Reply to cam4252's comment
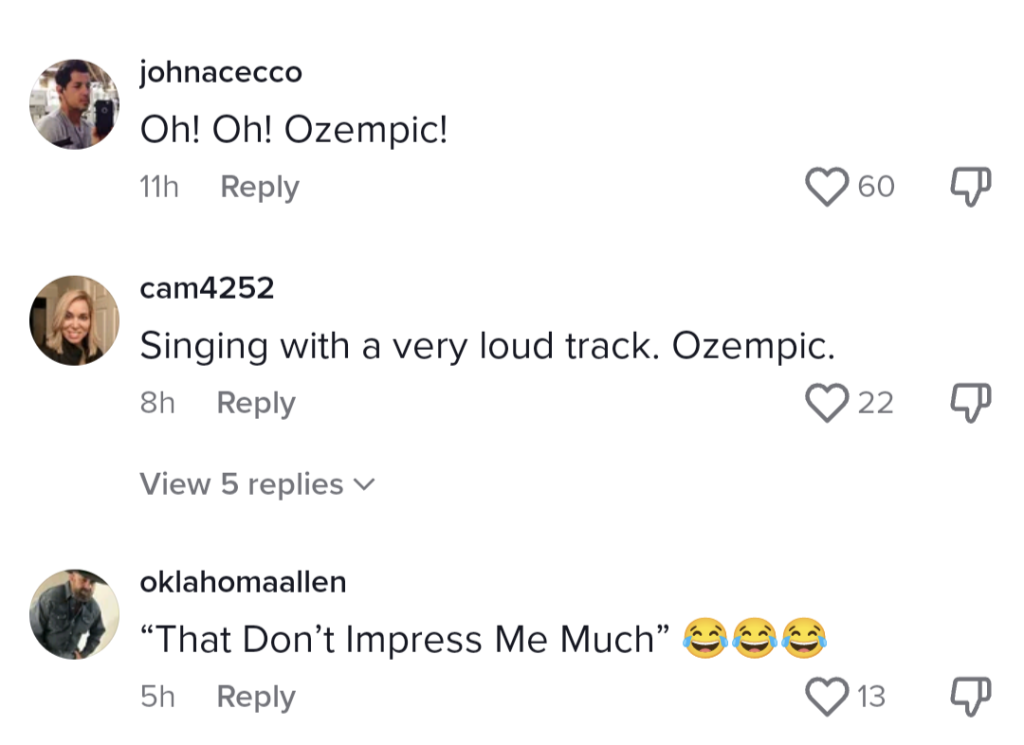 (x=256, y=403)
